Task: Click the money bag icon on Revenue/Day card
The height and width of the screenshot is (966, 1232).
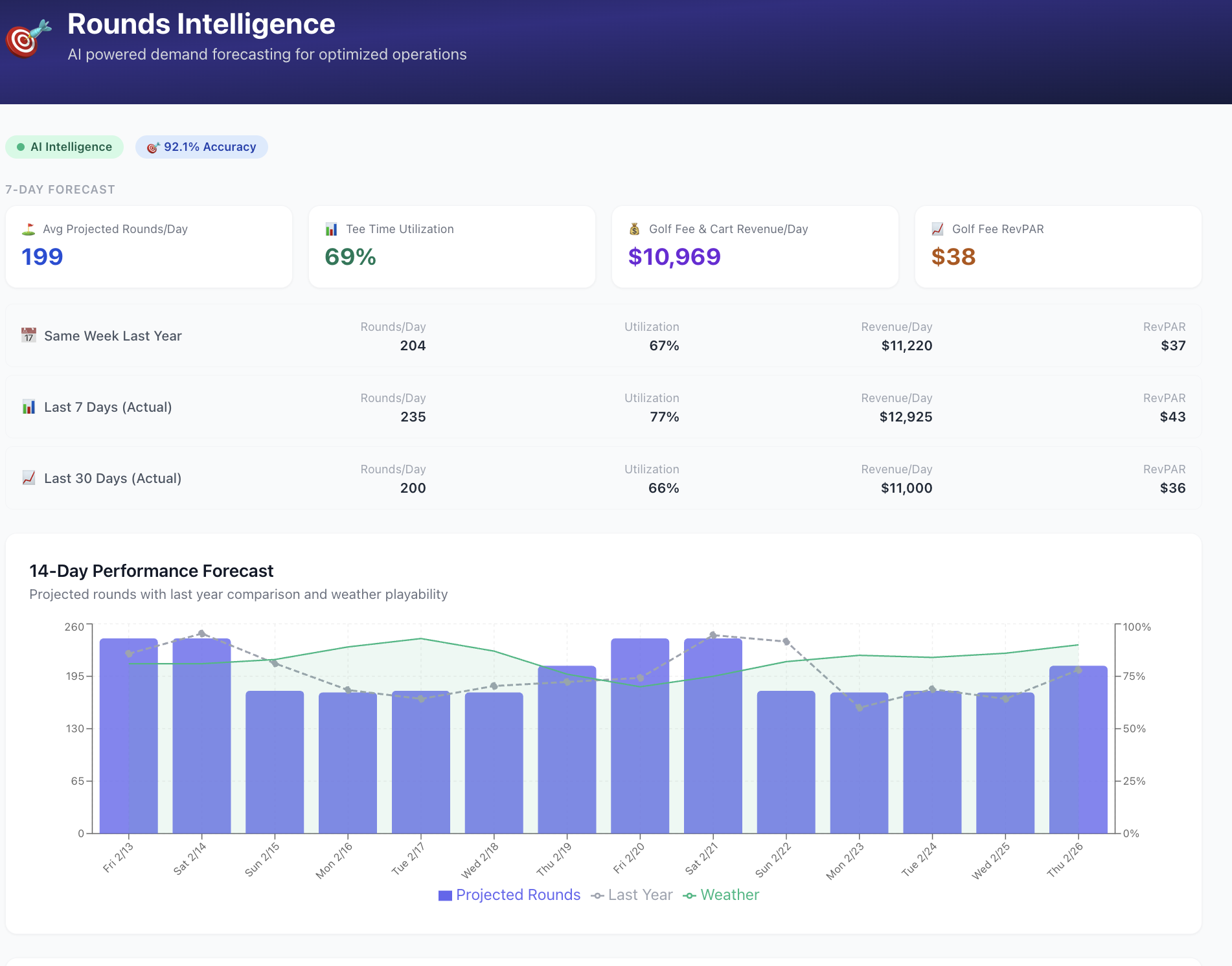Action: (634, 228)
